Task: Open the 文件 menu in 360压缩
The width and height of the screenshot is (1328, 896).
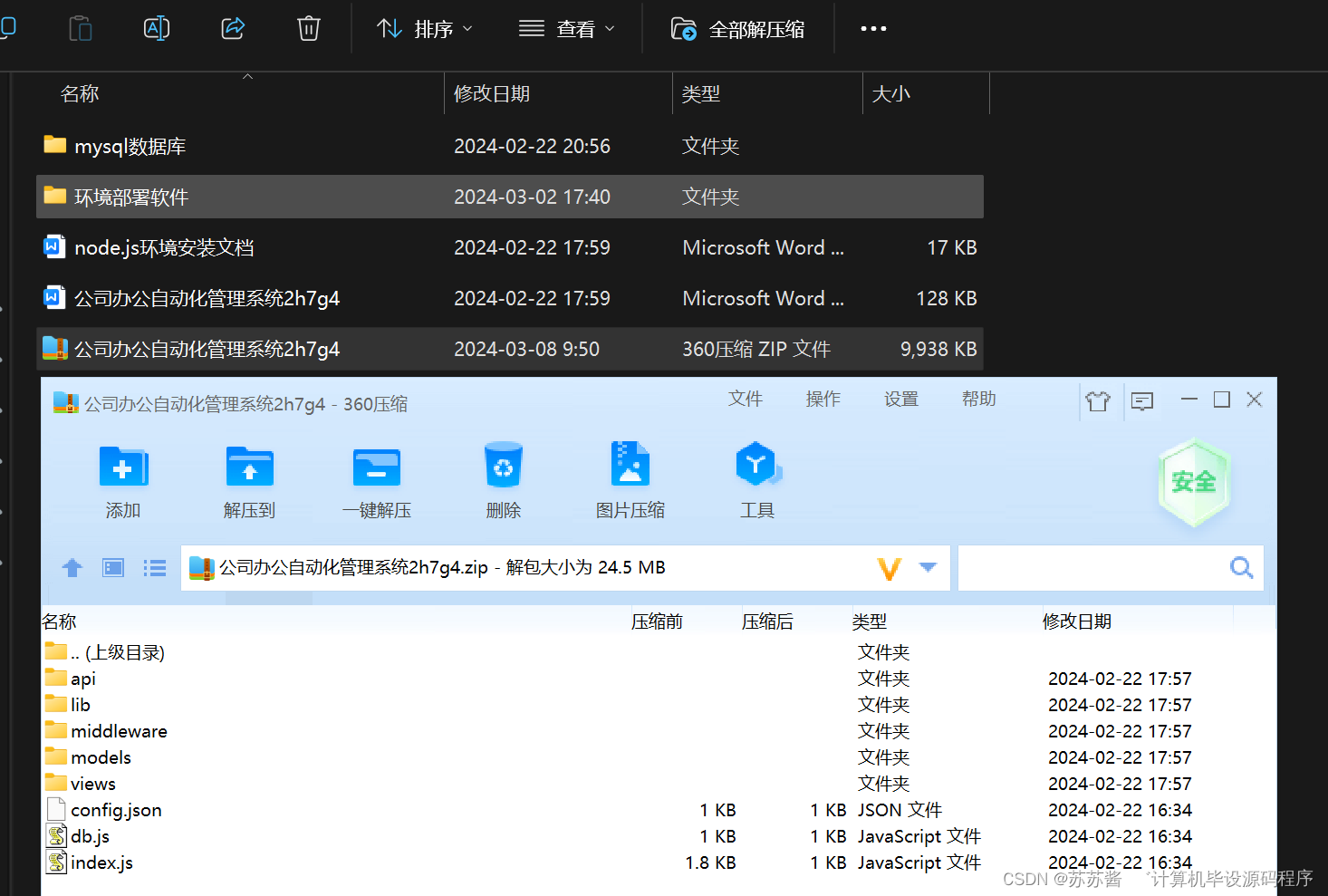Action: [x=746, y=399]
